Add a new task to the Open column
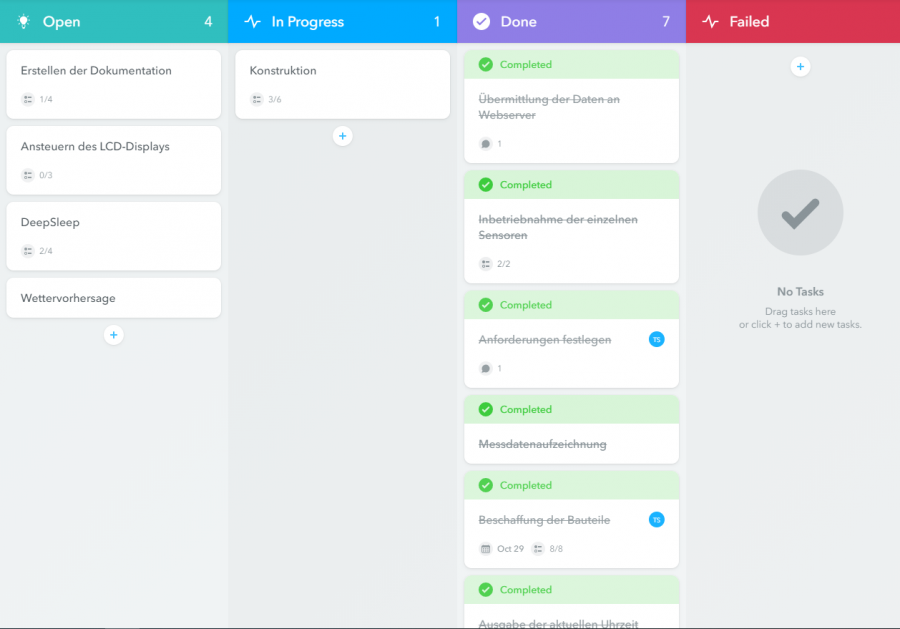Screen dimensions: 900x629 114,335
